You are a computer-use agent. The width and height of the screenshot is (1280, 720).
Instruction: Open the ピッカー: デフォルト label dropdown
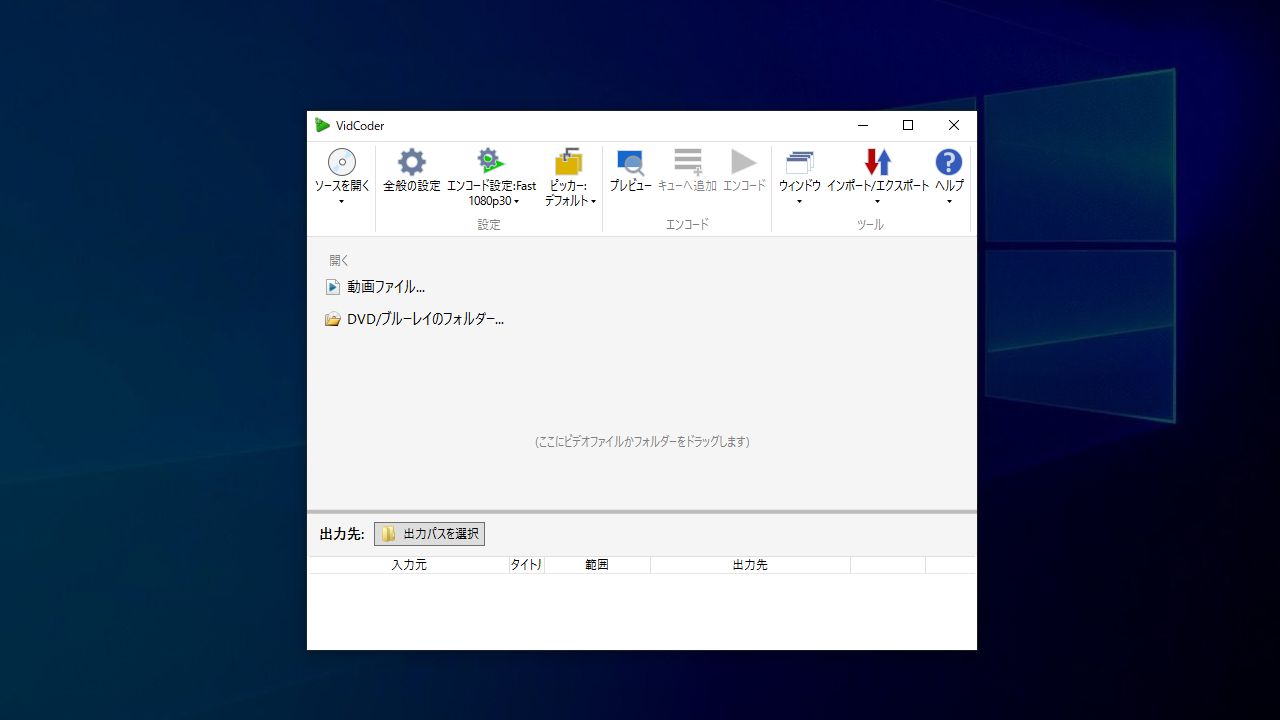pos(570,193)
